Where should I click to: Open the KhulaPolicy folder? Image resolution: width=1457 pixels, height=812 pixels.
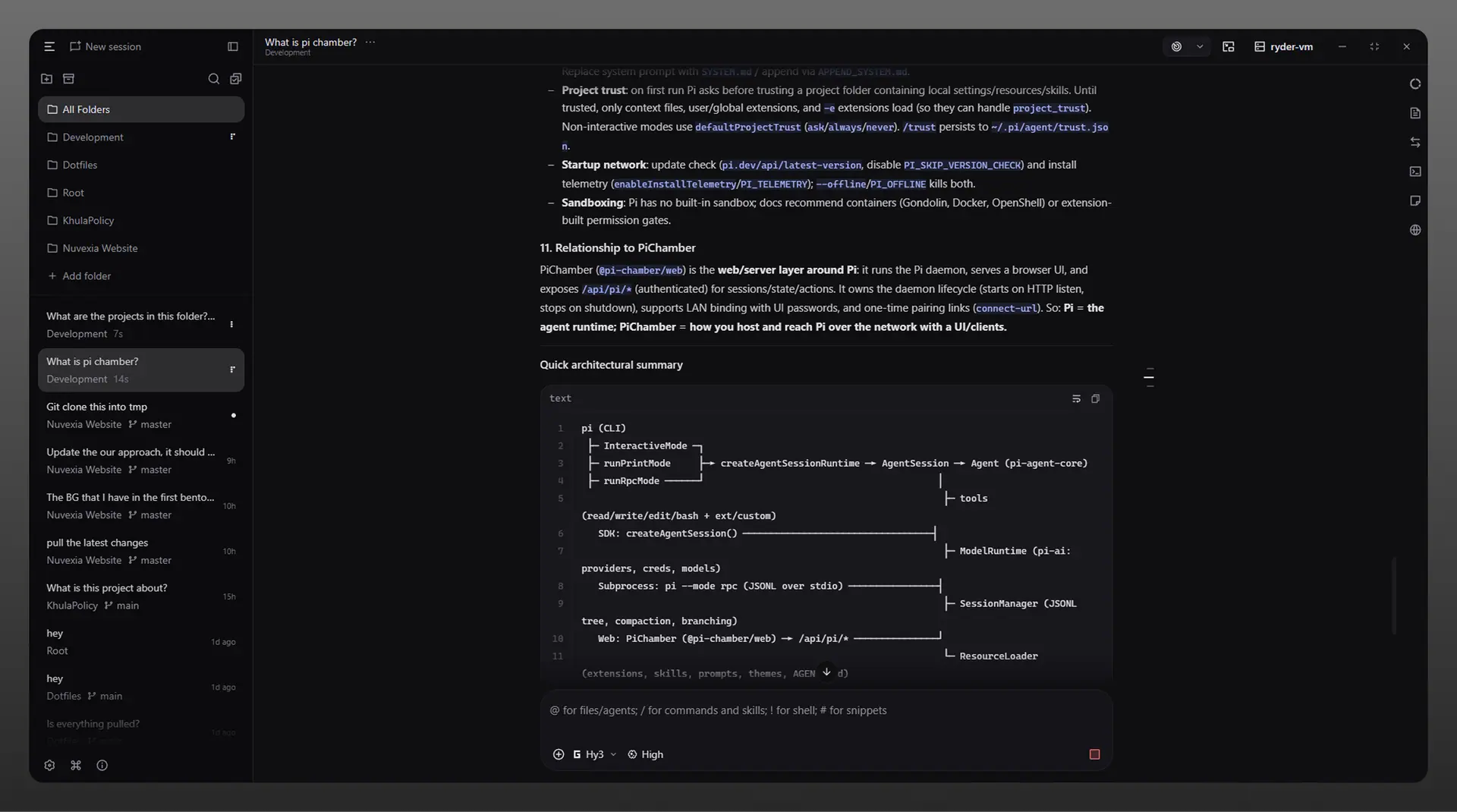pyautogui.click(x=141, y=221)
